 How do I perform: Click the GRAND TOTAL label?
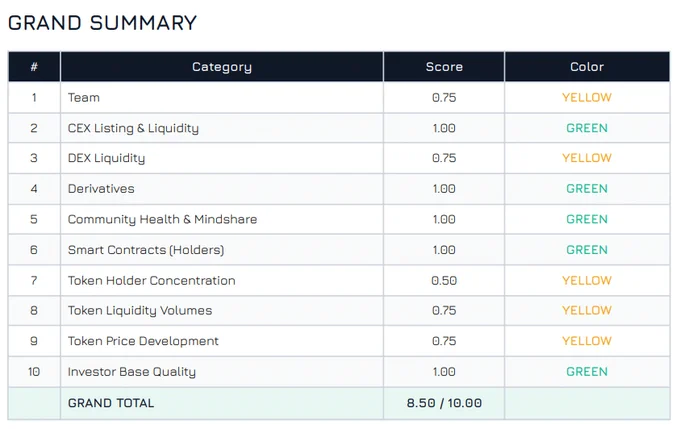click(x=111, y=403)
